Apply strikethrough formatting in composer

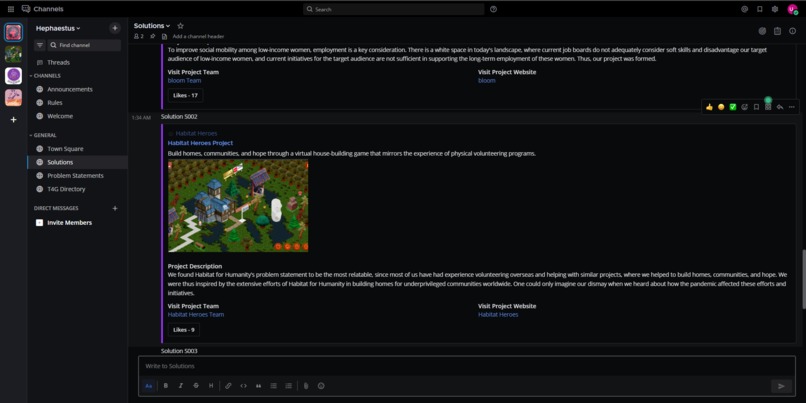(x=196, y=386)
